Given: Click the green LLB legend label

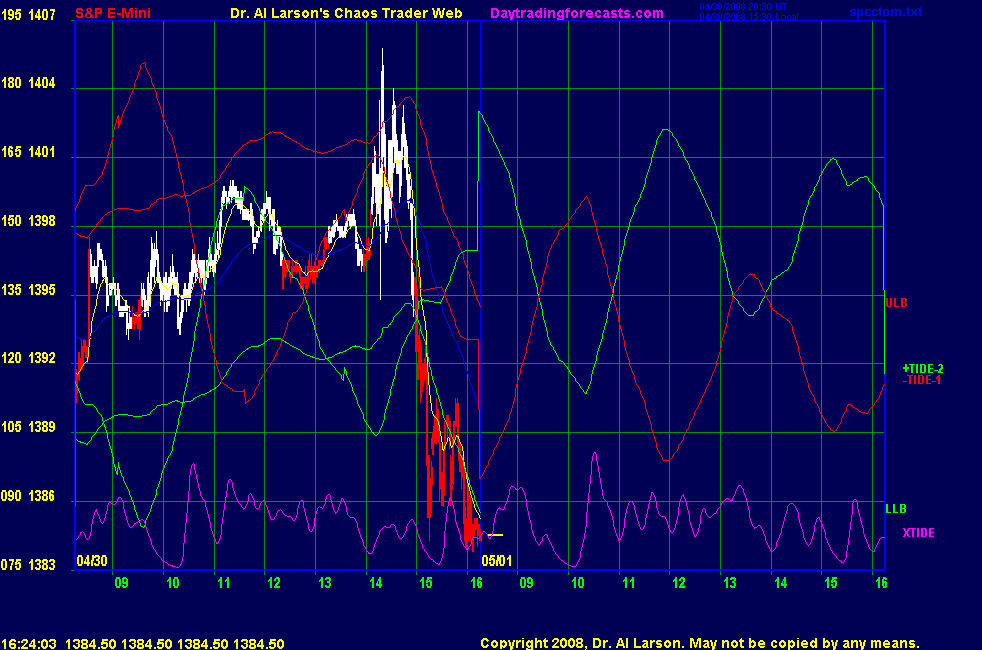Looking at the screenshot, I should point(896,509).
